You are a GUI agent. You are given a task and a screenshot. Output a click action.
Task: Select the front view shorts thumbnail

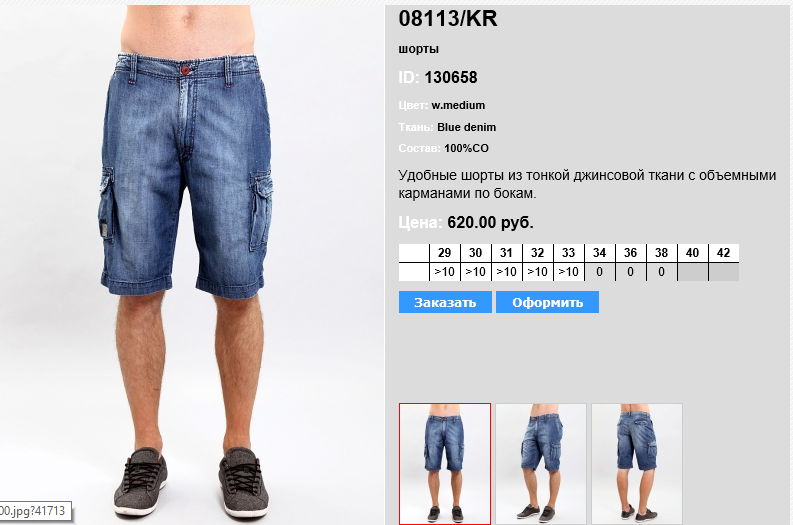(x=445, y=463)
